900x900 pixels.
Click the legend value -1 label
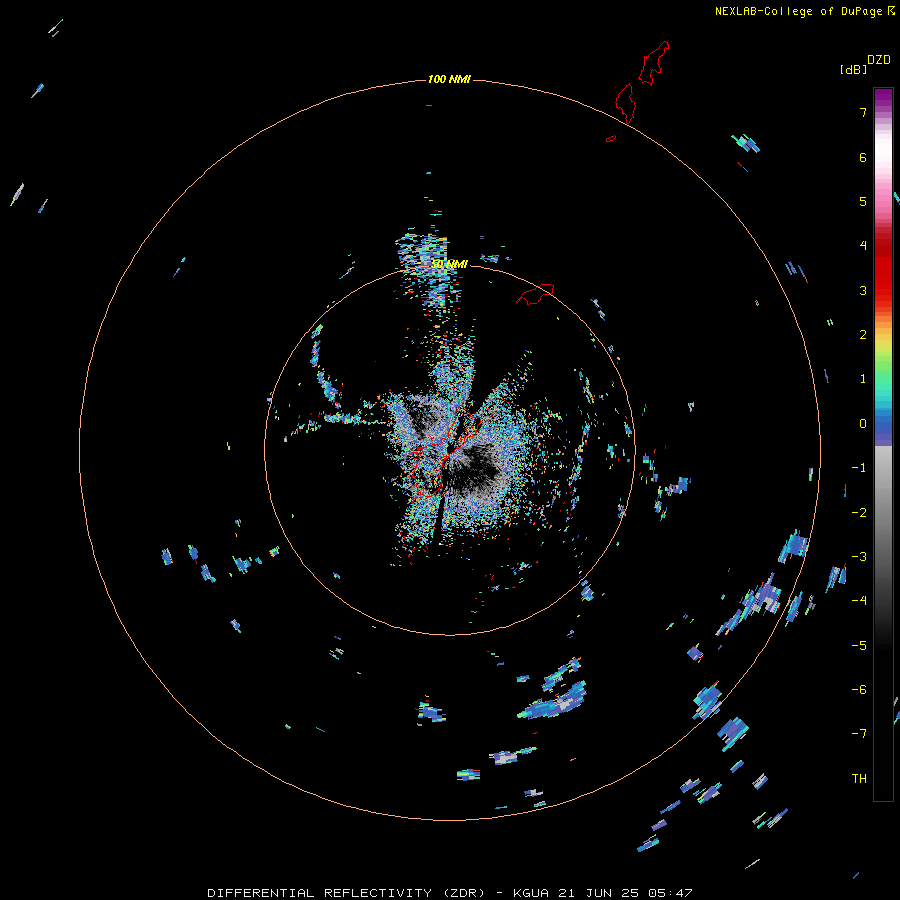[x=859, y=468]
